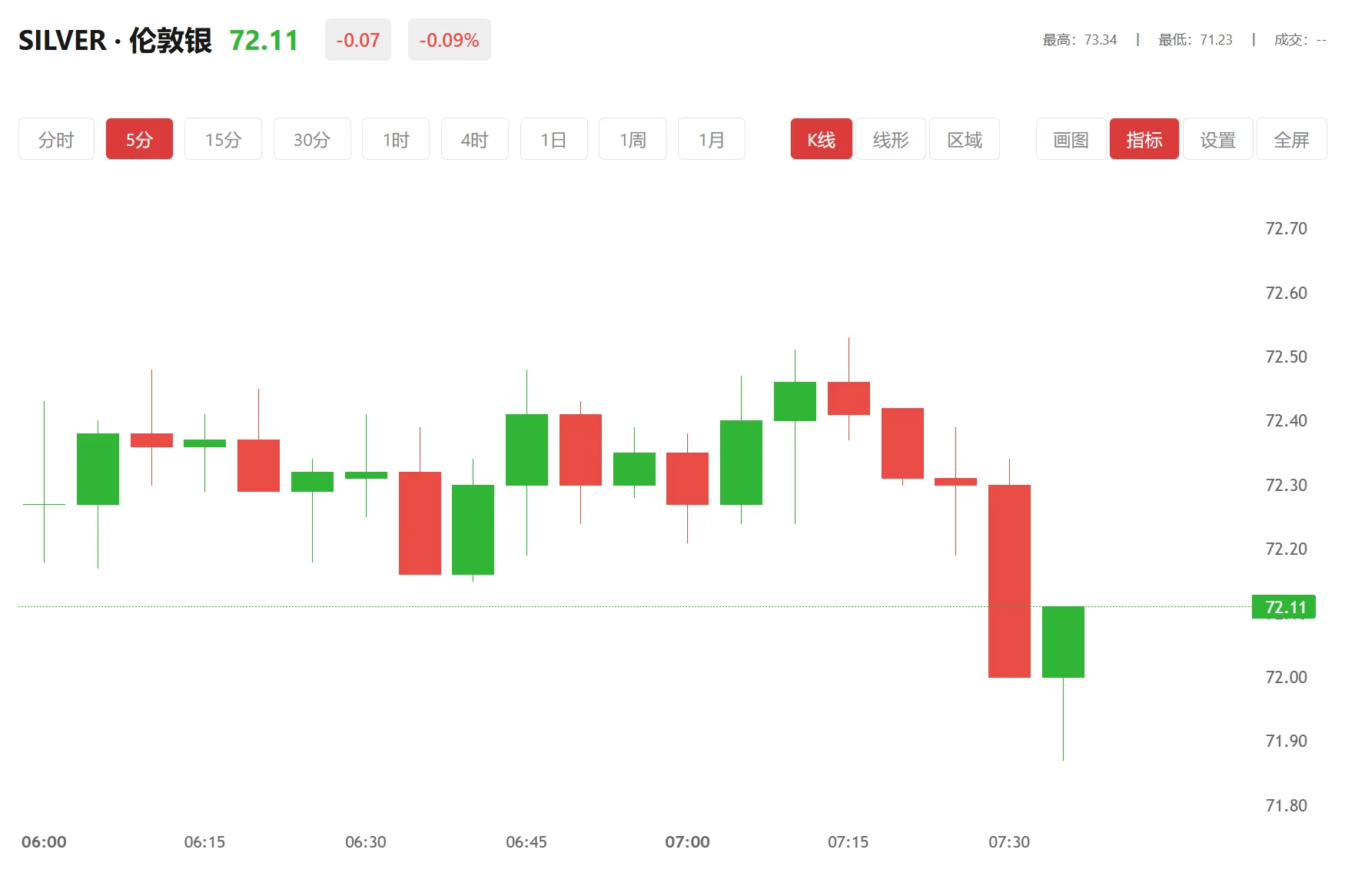The image size is (1345, 896).
Task: Select the 5分 interval tab
Action: [139, 139]
